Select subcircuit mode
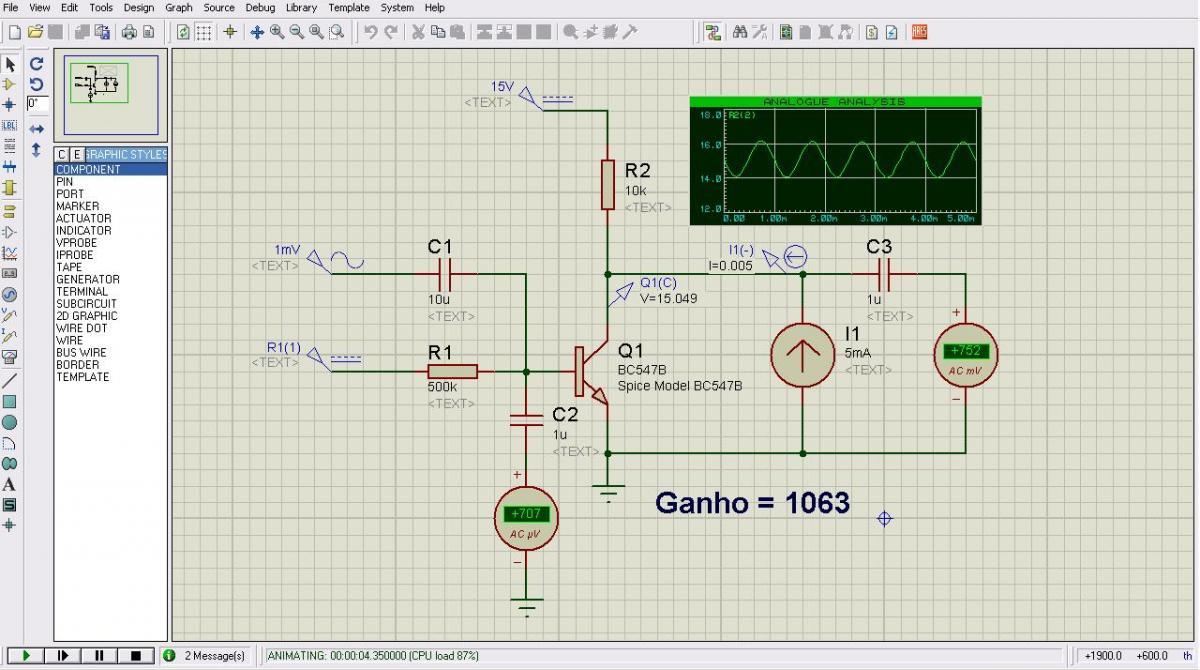The image size is (1200, 670). 10,187
